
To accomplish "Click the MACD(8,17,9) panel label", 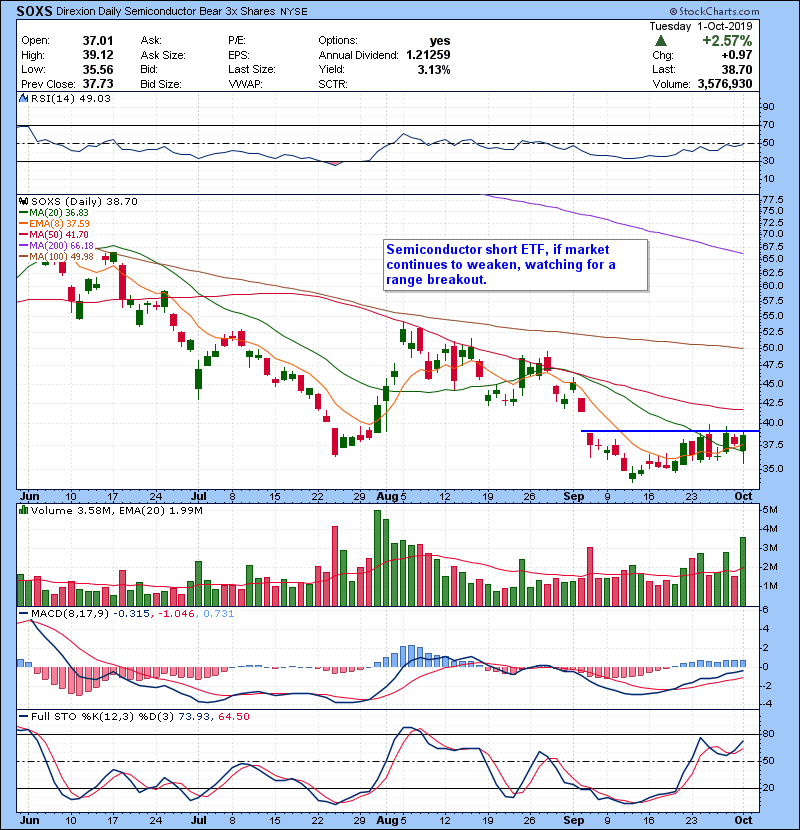I will pos(70,614).
